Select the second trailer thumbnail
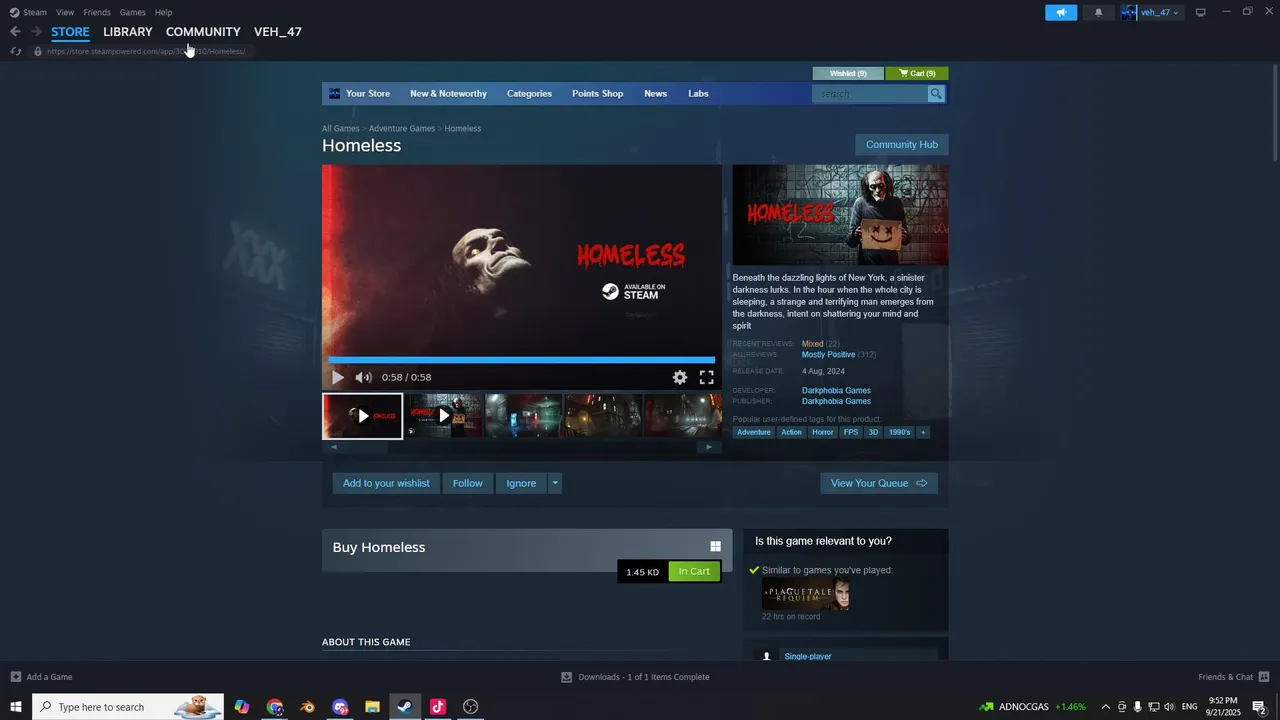Image resolution: width=1280 pixels, height=720 pixels. click(x=444, y=416)
